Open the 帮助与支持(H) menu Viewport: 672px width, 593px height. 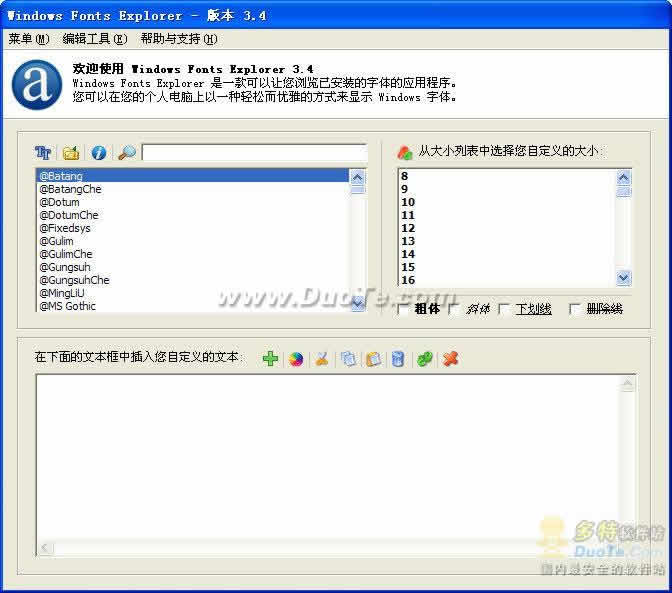179,39
